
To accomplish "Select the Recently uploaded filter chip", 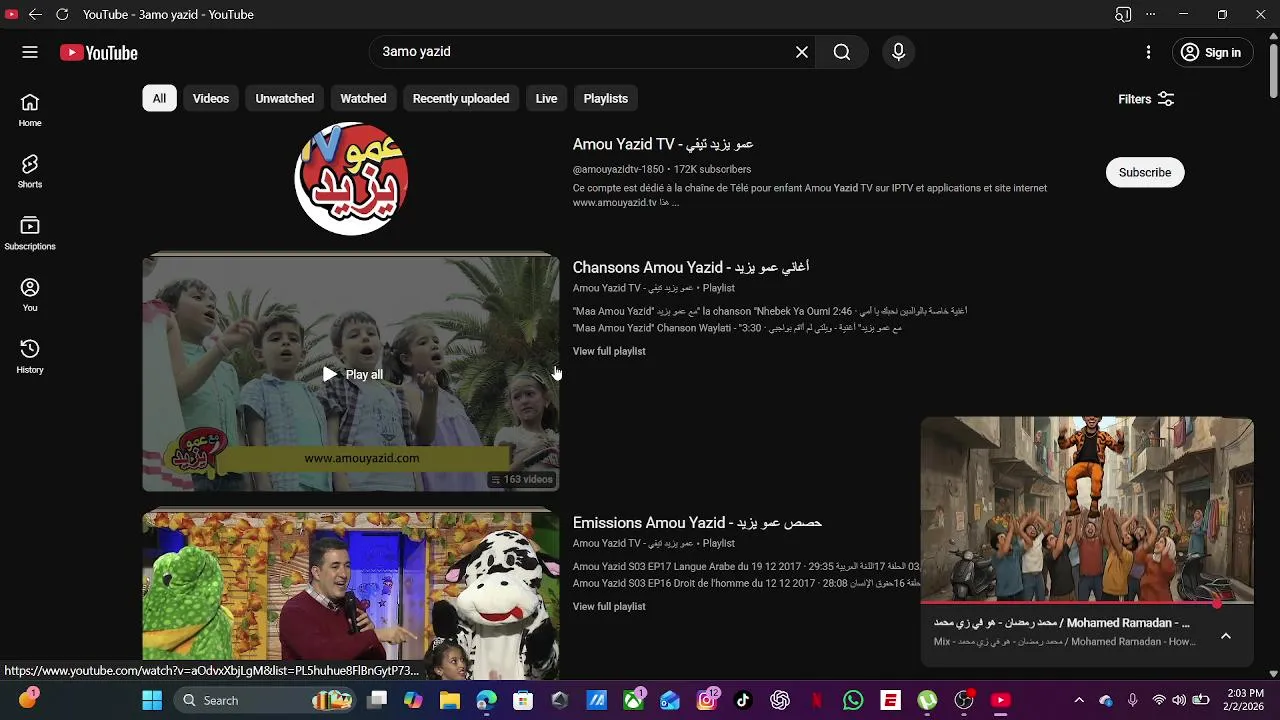I will [x=461, y=98].
